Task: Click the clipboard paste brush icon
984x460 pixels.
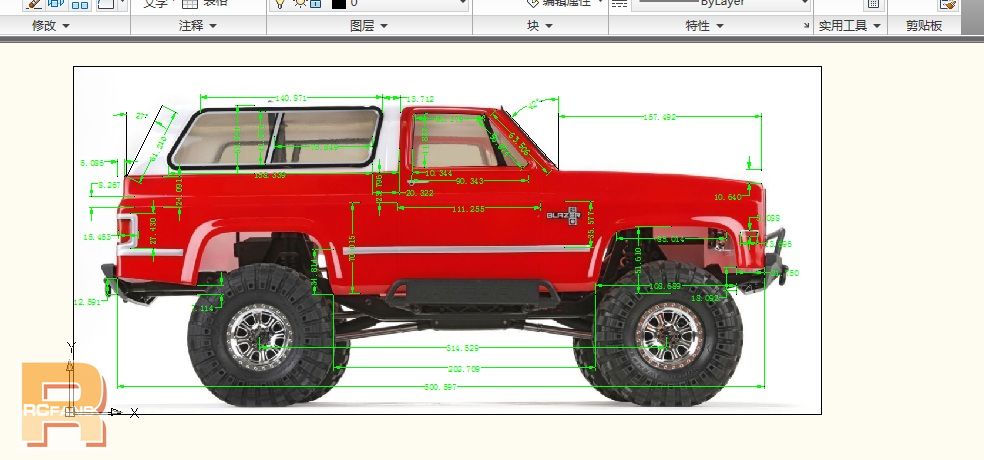Action: [x=947, y=4]
